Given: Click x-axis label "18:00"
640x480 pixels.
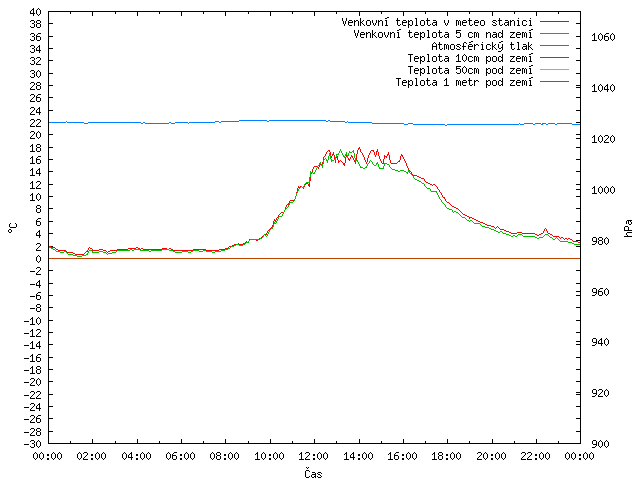Looking at the screenshot, I should point(447,456).
